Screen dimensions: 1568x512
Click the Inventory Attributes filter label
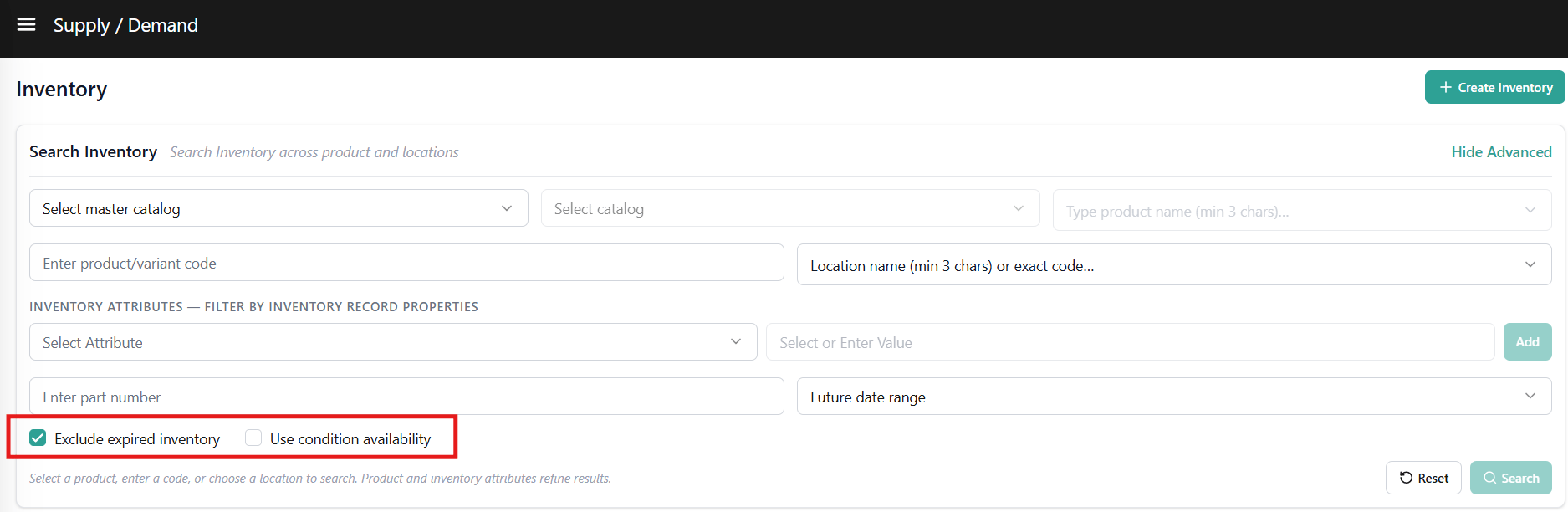pos(253,307)
